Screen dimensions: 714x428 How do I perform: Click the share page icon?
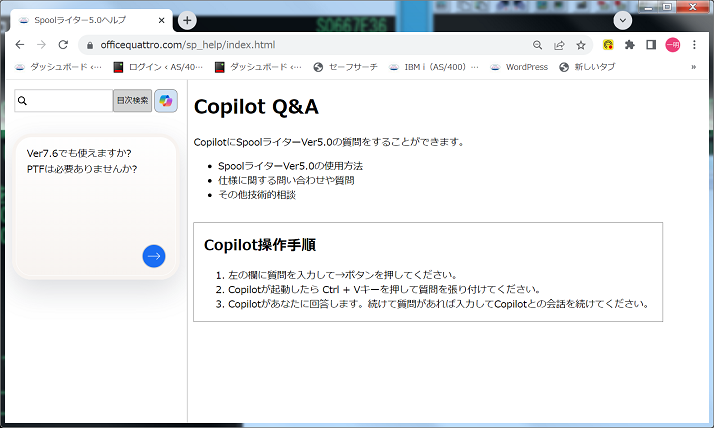[x=560, y=45]
